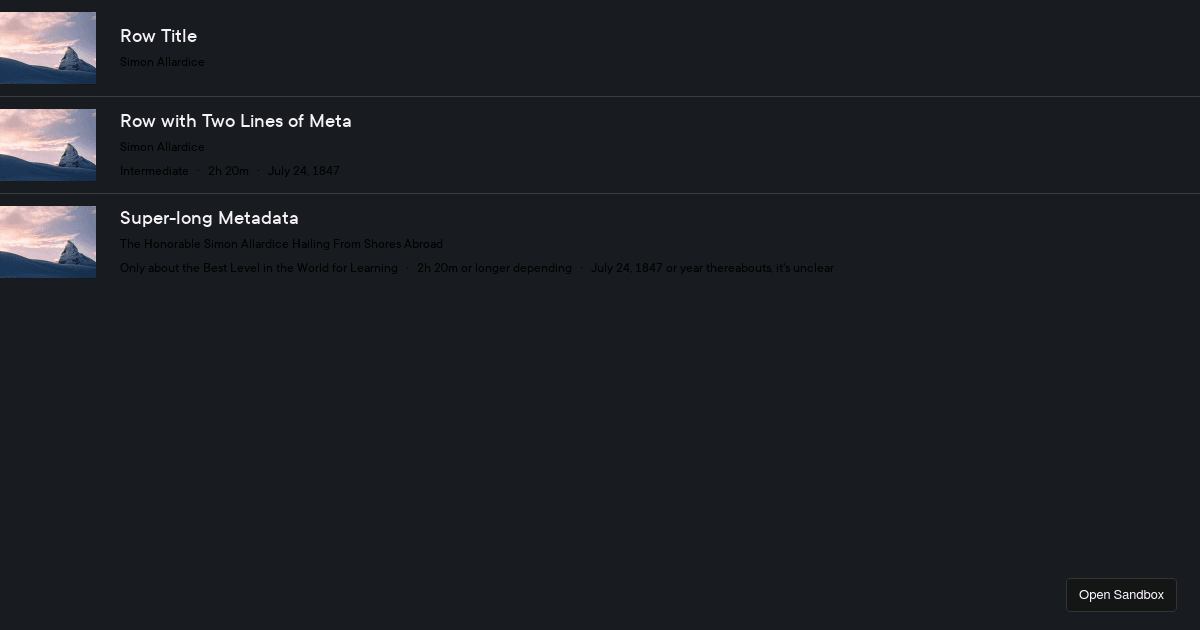The width and height of the screenshot is (1200, 630).
Task: Select the Super-long Metadata title
Action: pos(209,218)
